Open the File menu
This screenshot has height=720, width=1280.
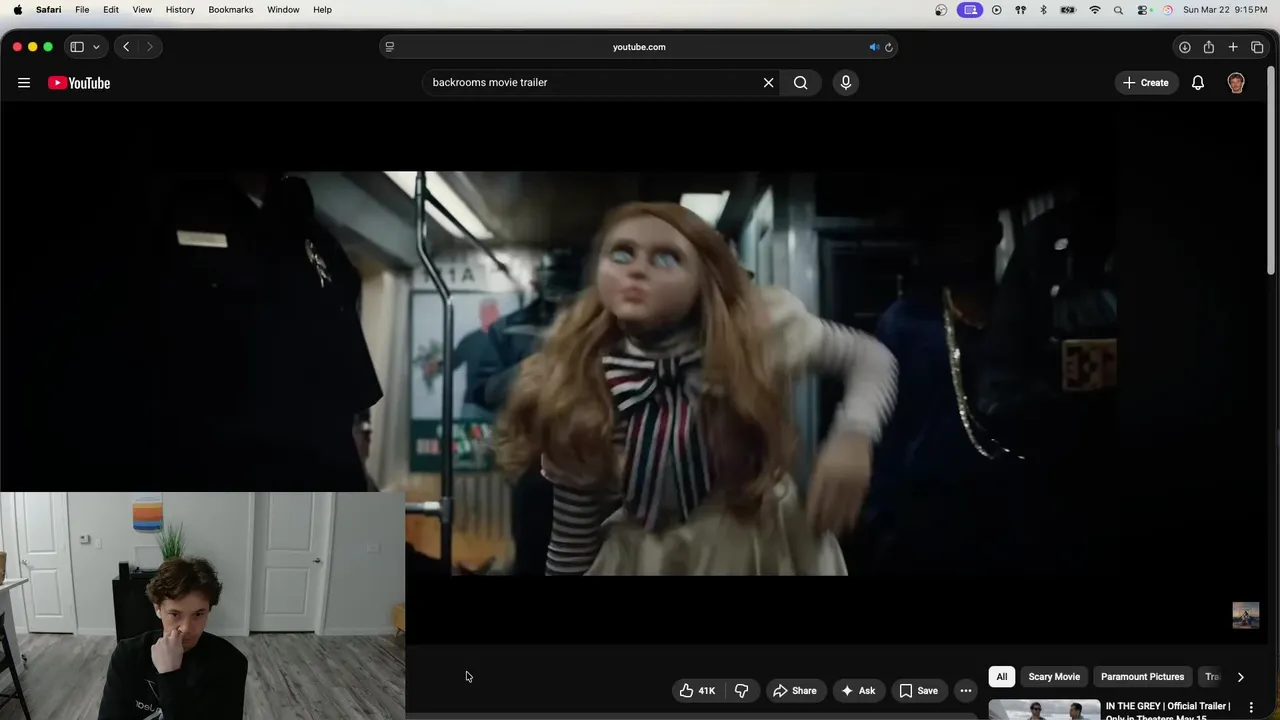pos(82,10)
